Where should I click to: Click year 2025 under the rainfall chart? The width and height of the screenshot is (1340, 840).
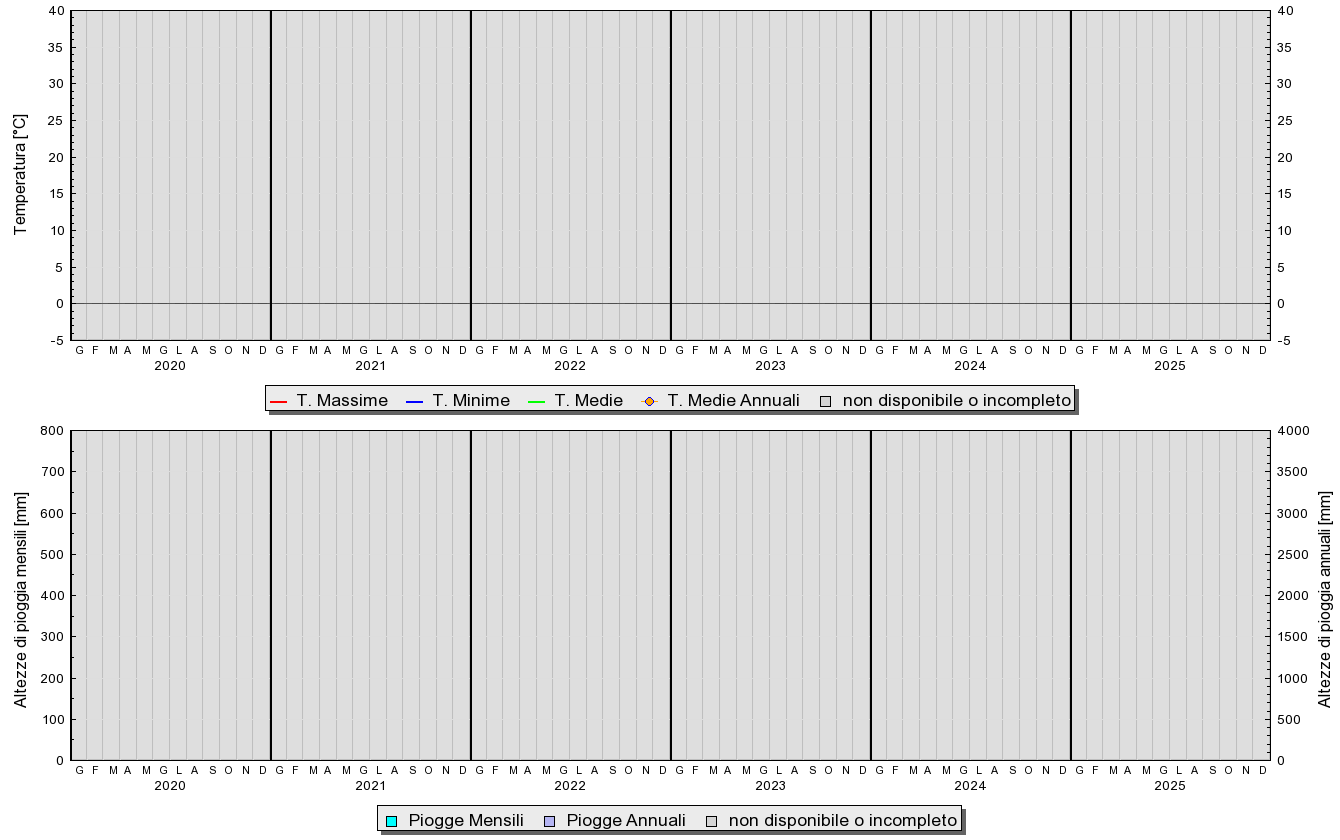(x=1170, y=786)
